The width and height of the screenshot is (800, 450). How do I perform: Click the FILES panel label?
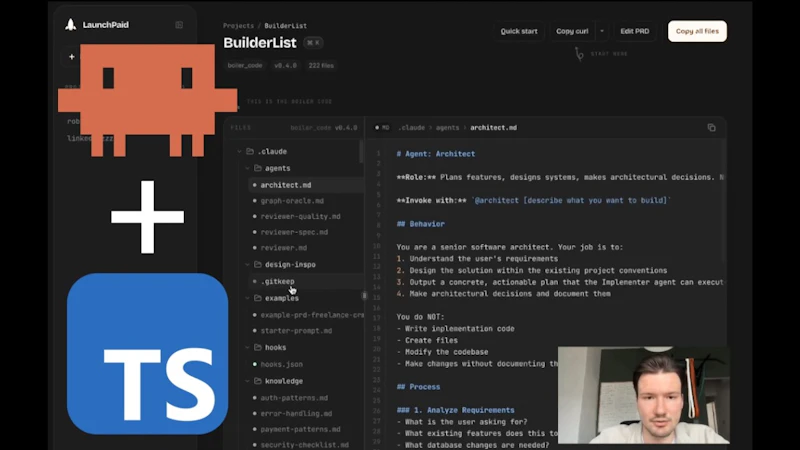coord(240,128)
